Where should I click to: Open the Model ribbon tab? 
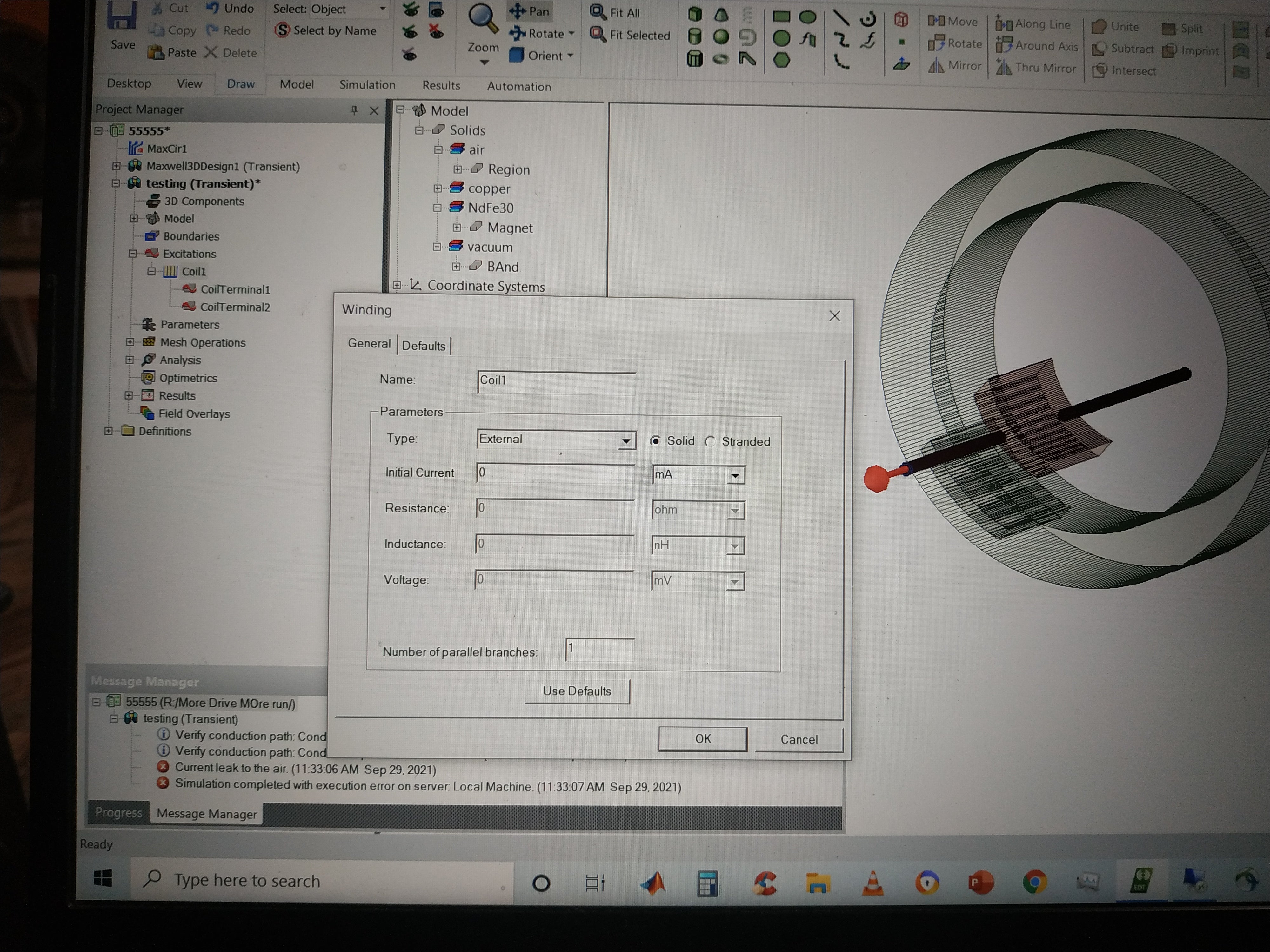coord(297,84)
